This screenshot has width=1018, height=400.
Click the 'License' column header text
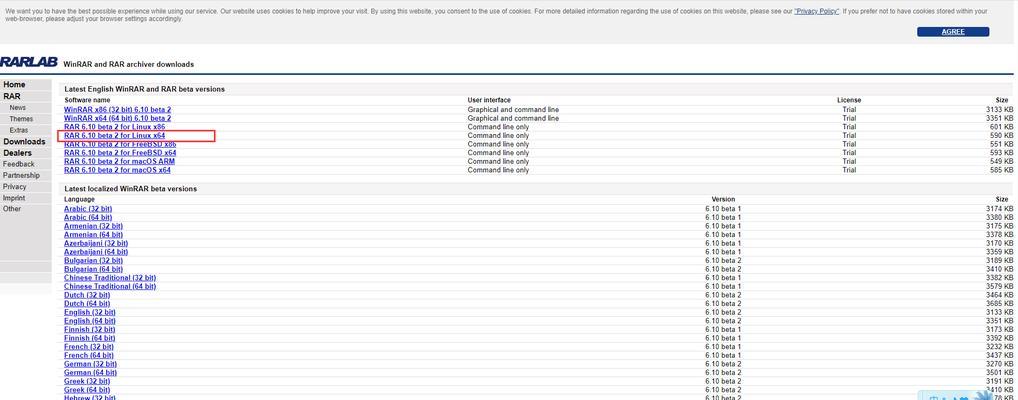[x=849, y=100]
